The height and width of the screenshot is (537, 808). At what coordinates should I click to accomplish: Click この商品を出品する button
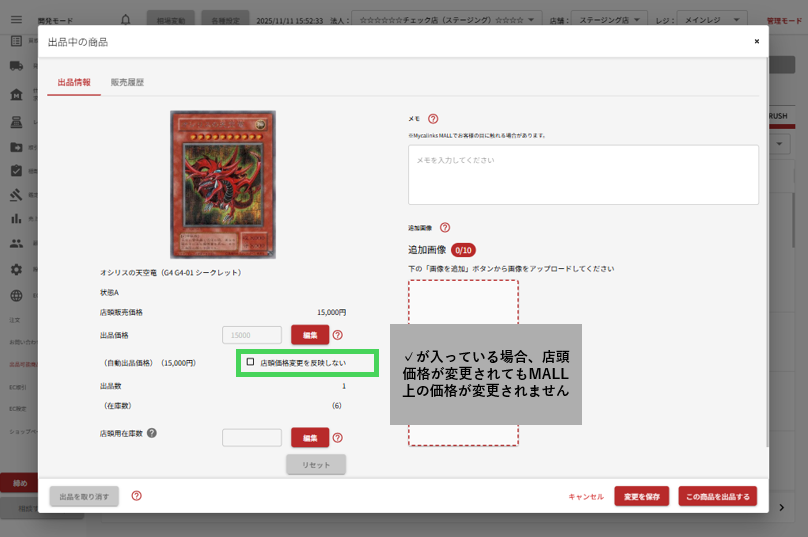click(x=717, y=496)
